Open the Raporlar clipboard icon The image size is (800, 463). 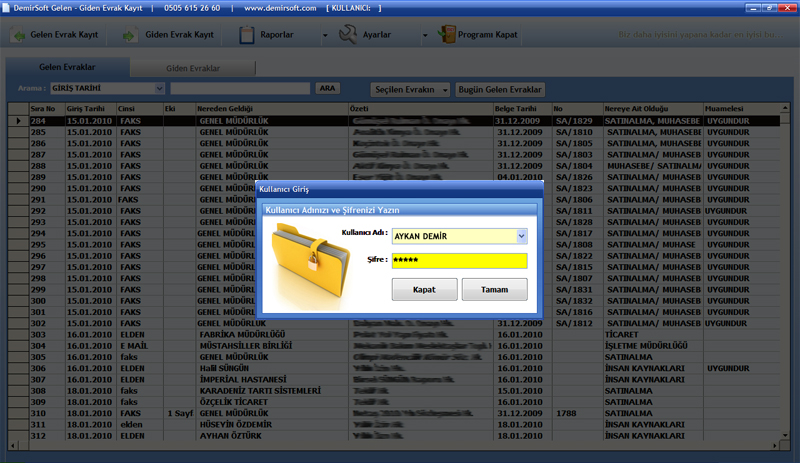click(246, 35)
